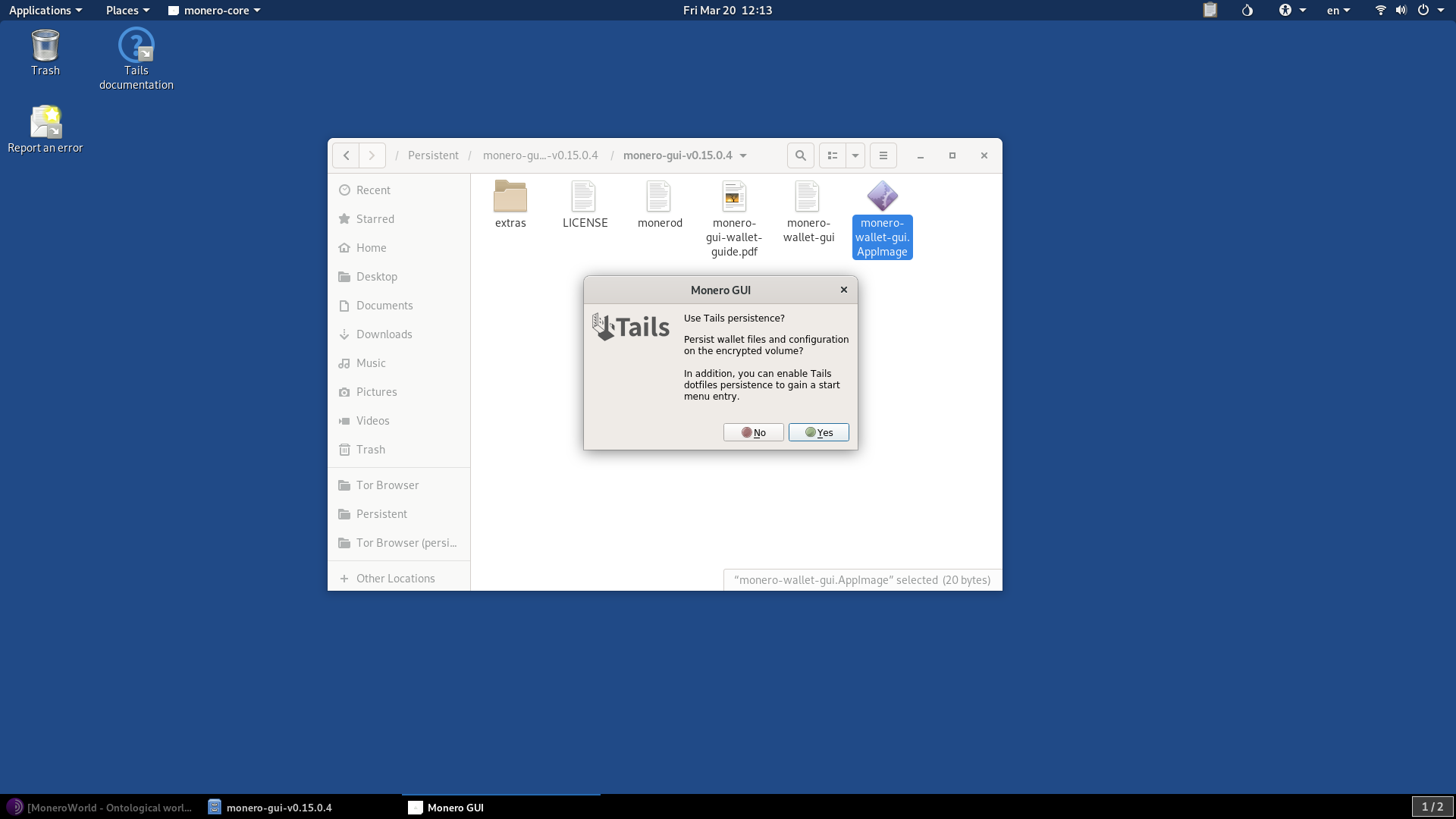1456x819 pixels.
Task: Click Report an error on the desktop
Action: 45,121
